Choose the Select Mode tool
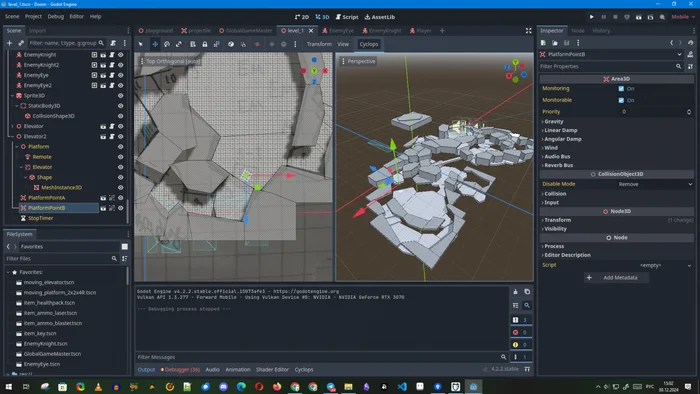 tap(141, 44)
